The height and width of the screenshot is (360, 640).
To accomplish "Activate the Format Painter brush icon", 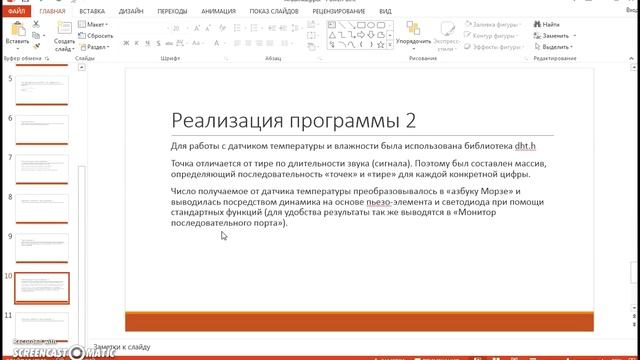I will (36, 47).
